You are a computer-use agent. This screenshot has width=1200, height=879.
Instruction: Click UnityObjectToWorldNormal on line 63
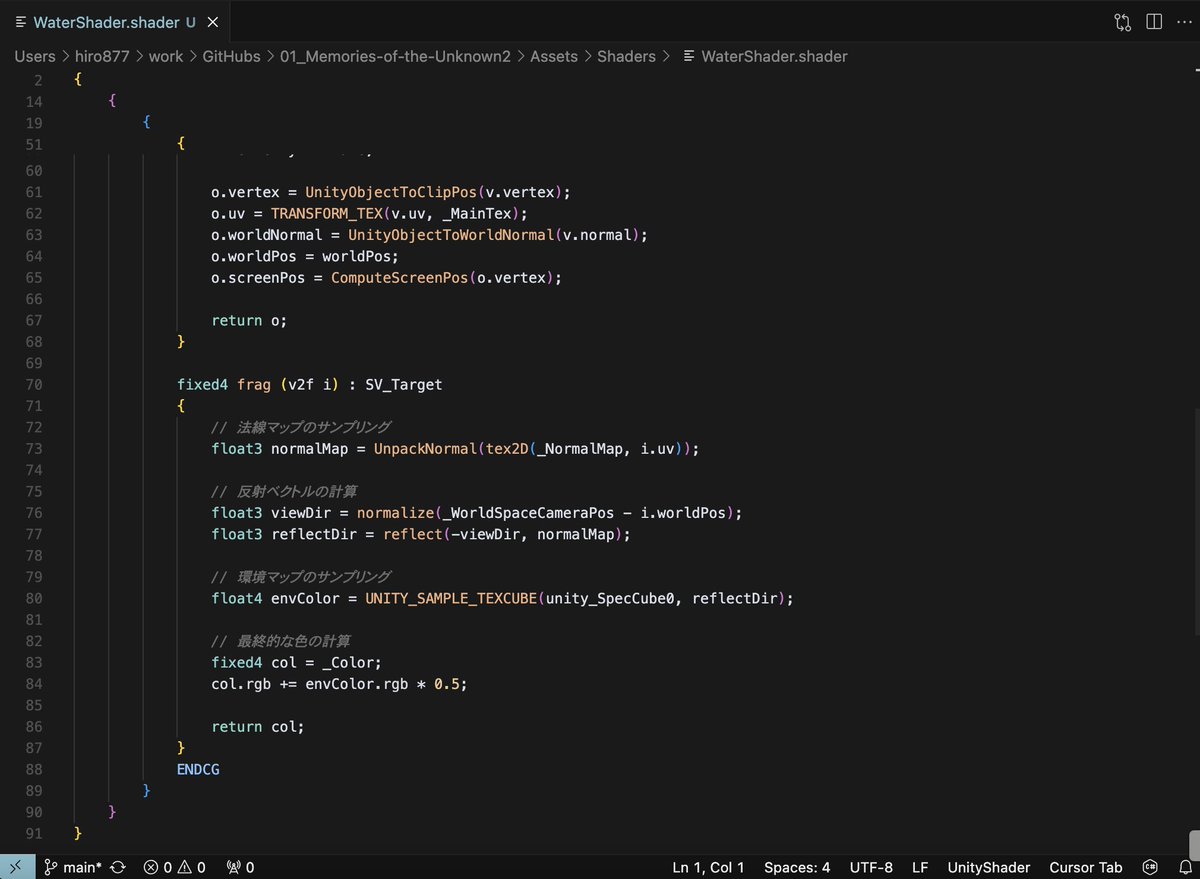pos(451,235)
